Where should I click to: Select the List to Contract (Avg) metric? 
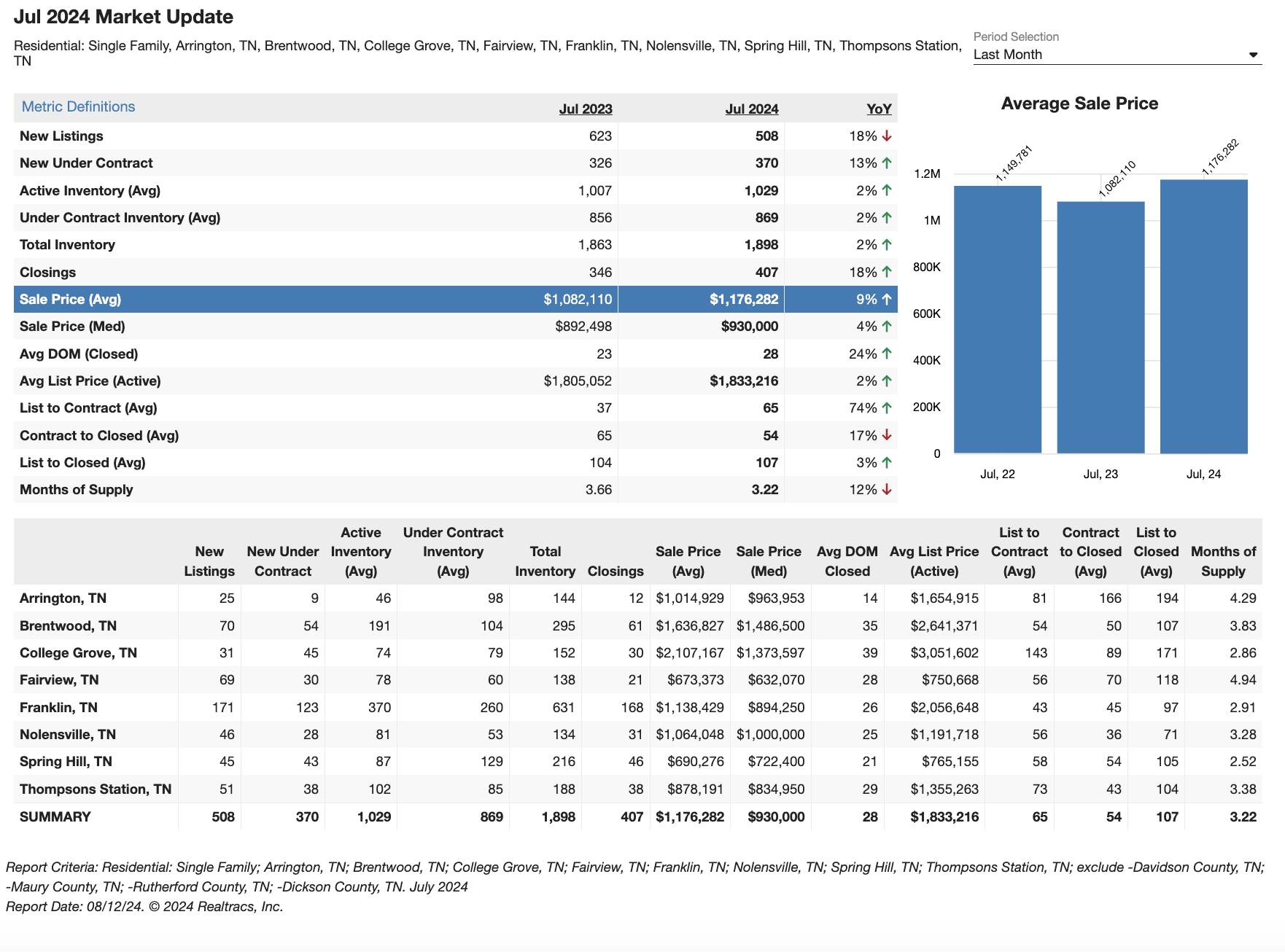coord(456,408)
